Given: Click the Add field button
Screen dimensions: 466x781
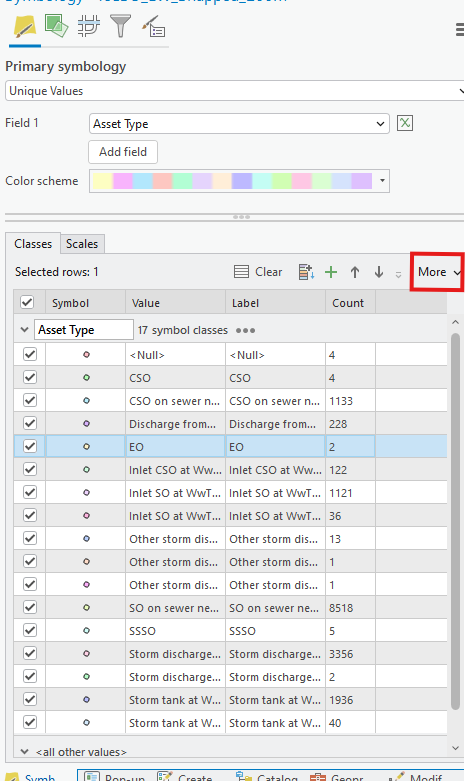Looking at the screenshot, I should click(123, 152).
